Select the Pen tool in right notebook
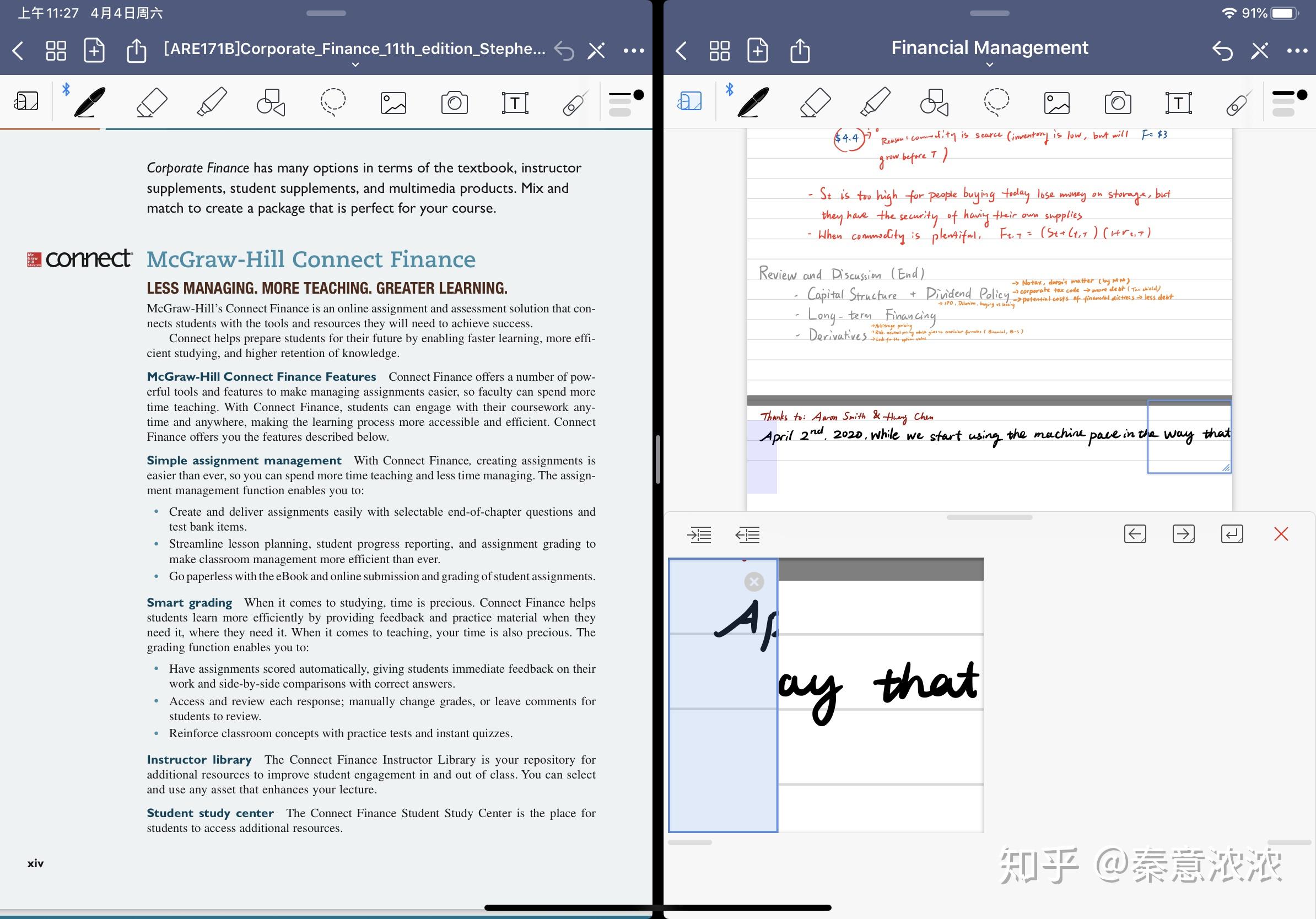This screenshot has height=919, width=1316. [x=753, y=102]
